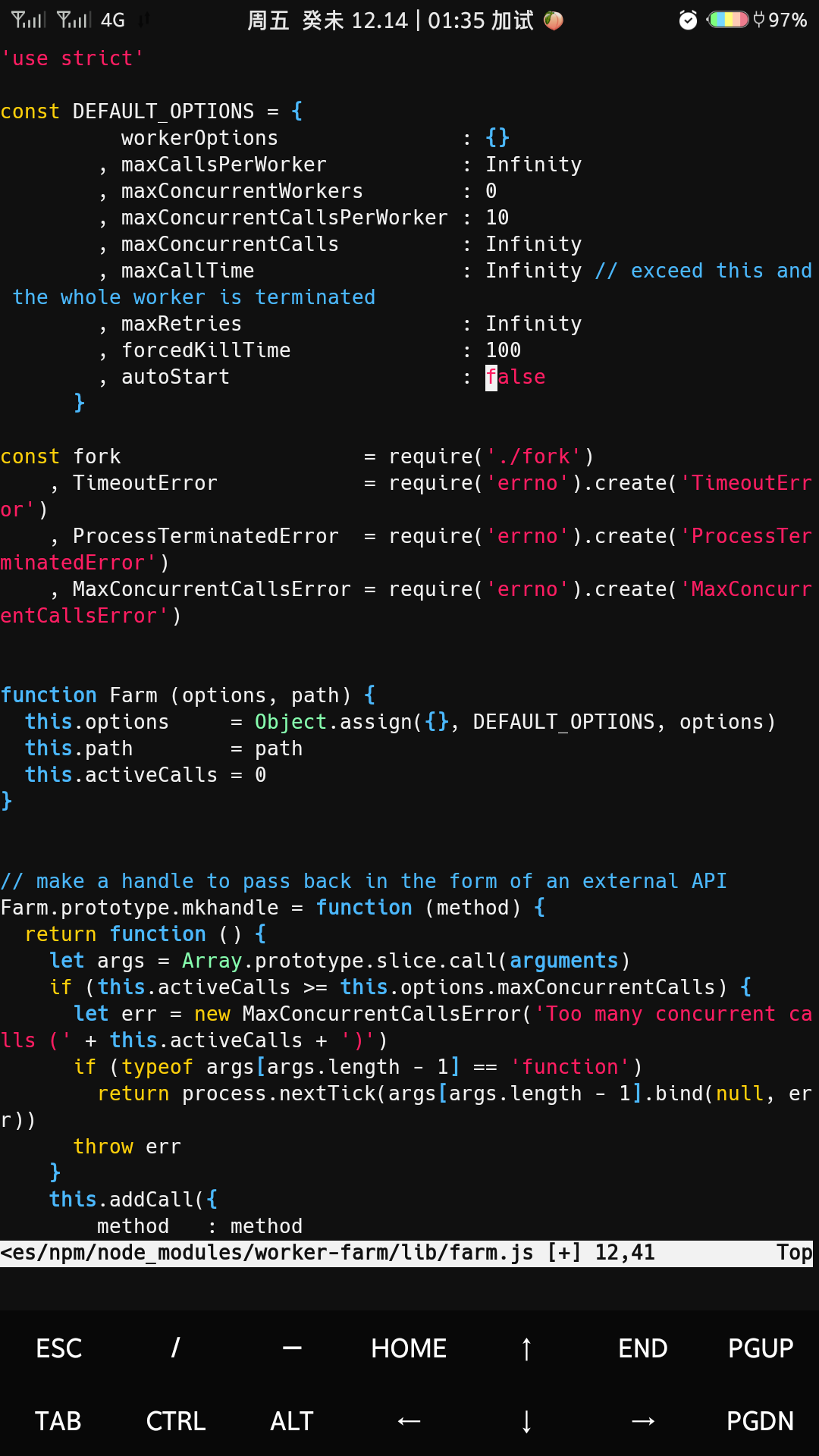The image size is (819, 1456).
Task: Tap the battery indicator in status bar
Action: (728, 20)
